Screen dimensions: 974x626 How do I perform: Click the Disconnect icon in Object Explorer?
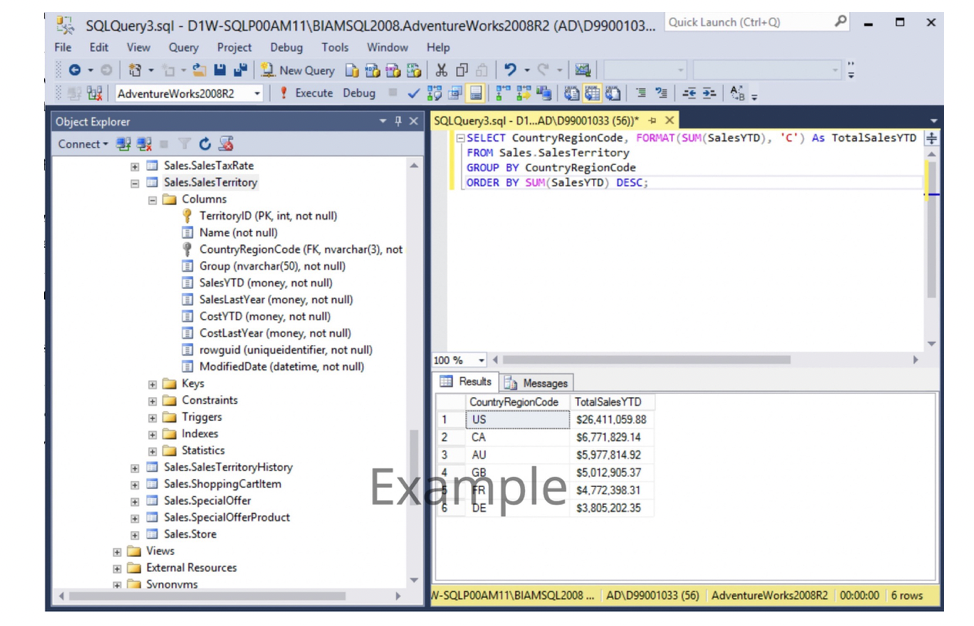click(x=144, y=144)
